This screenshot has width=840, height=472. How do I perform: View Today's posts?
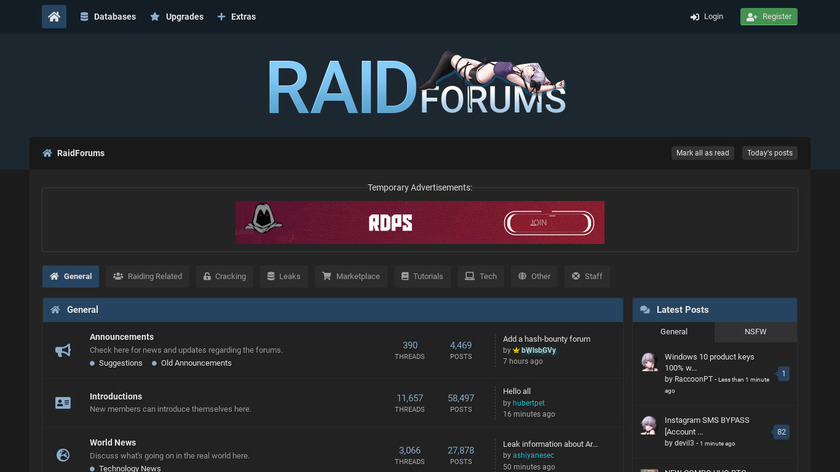click(x=769, y=153)
